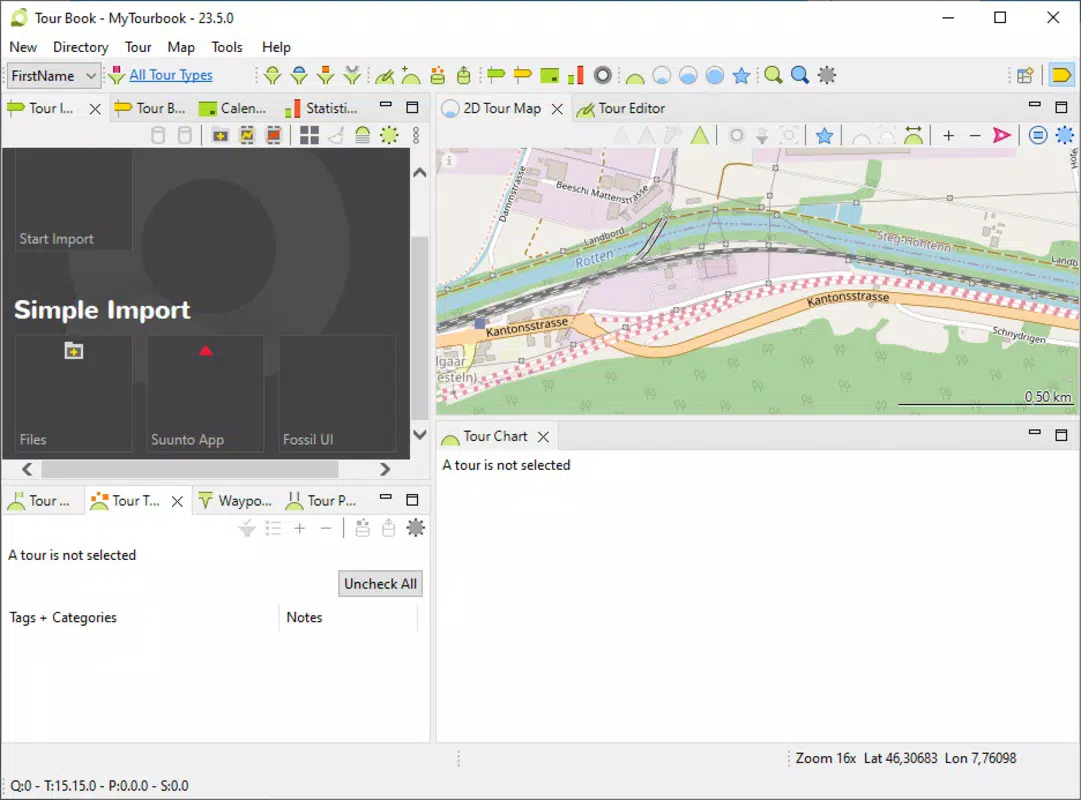Click the gray funnel filter icon in the main toolbar
Viewport: 1081px width, 800px height.
click(x=352, y=75)
